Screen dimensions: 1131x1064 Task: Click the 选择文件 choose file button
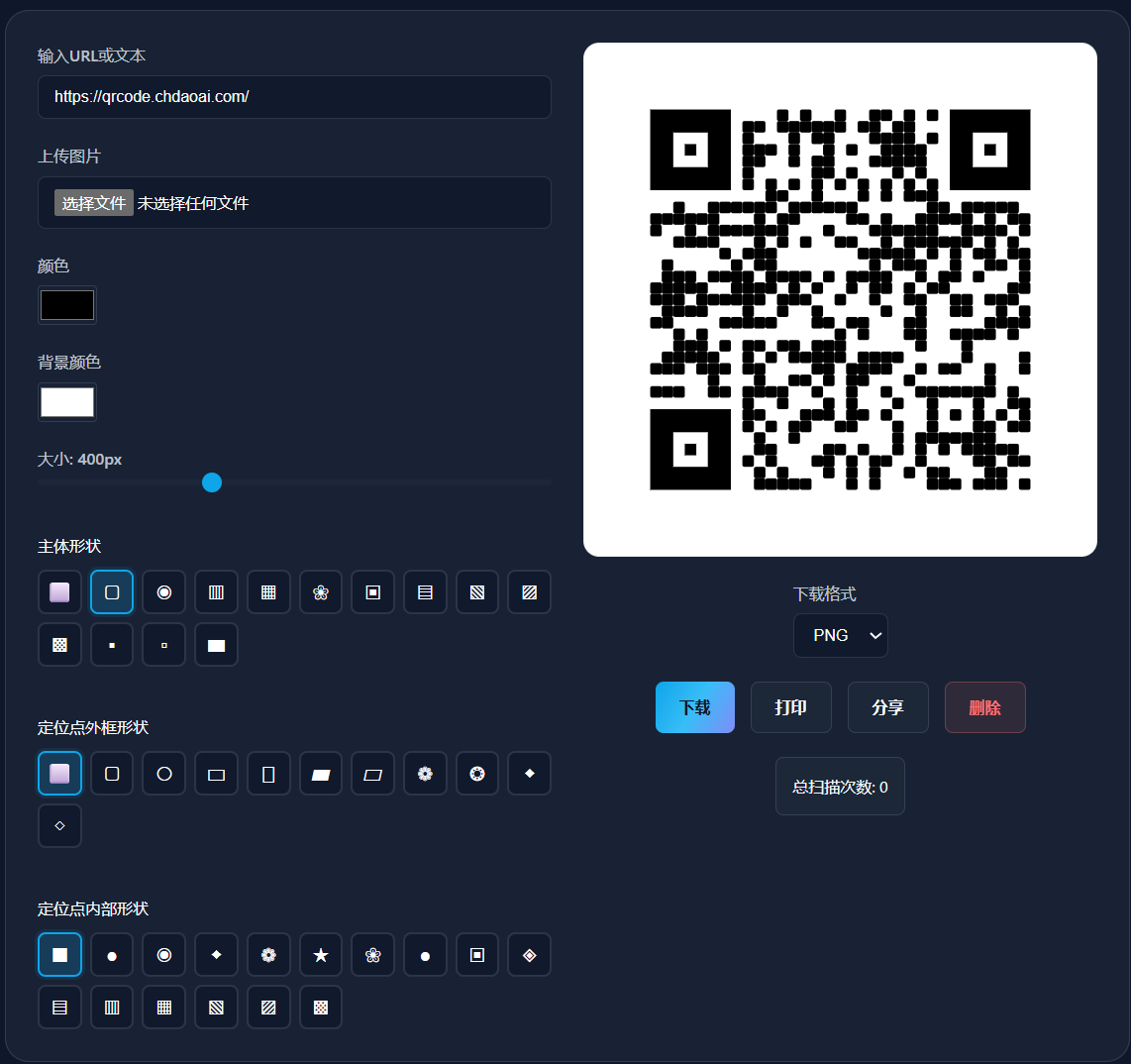tap(94, 203)
